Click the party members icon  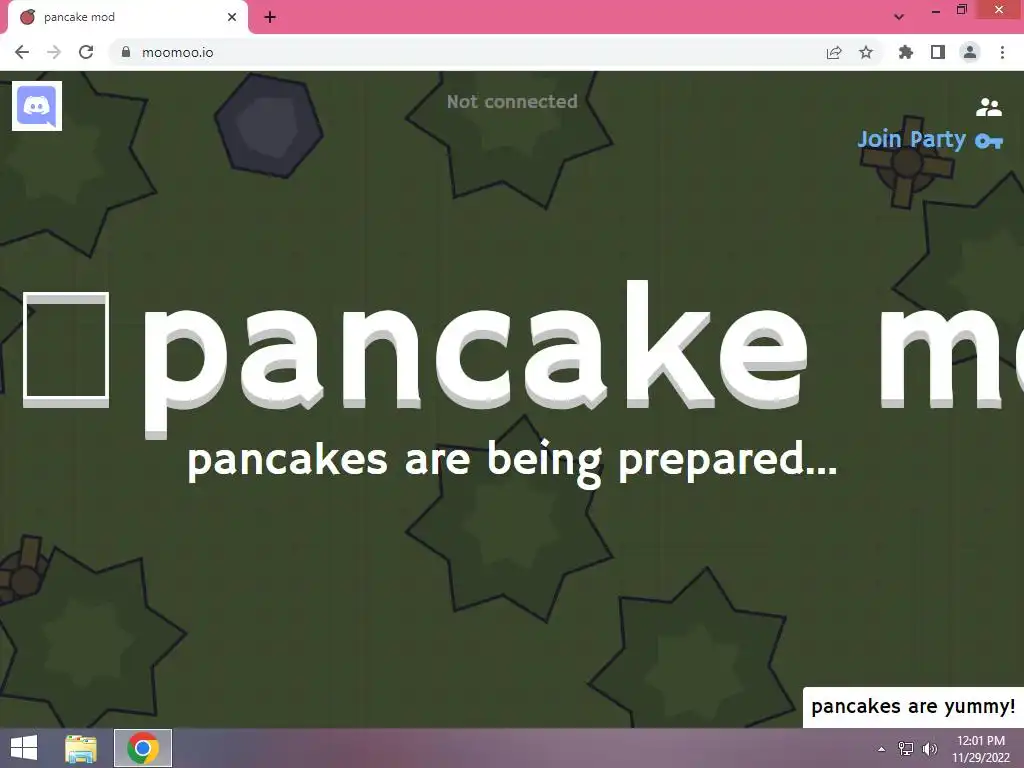[989, 107]
